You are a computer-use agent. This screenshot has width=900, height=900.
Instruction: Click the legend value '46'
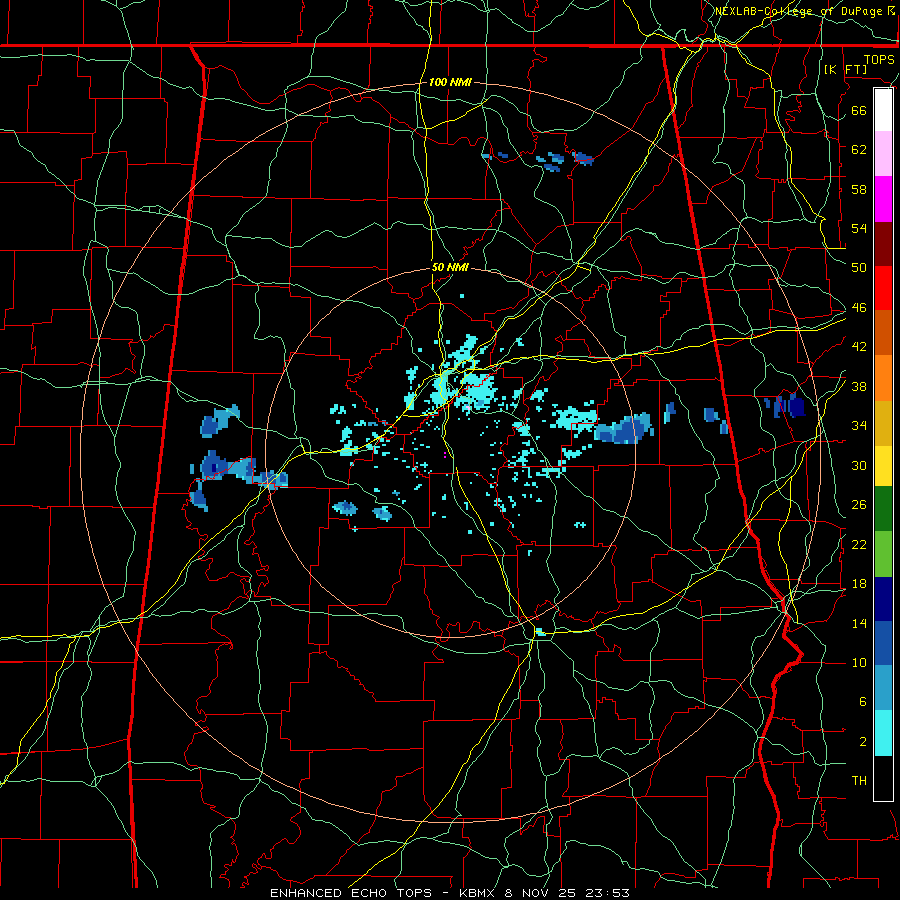[859, 308]
